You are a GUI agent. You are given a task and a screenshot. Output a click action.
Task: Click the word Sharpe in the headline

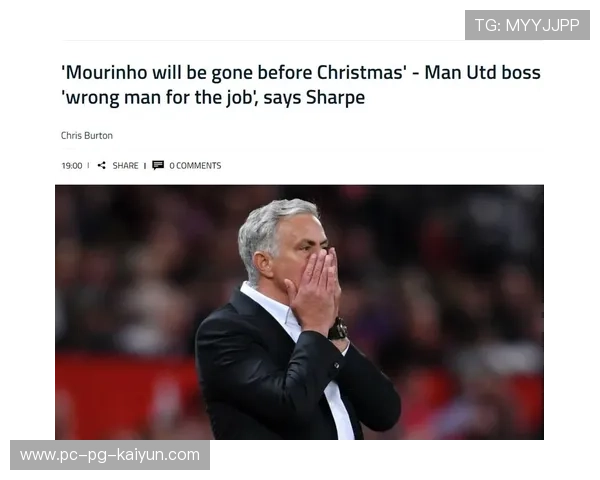pyautogui.click(x=335, y=98)
